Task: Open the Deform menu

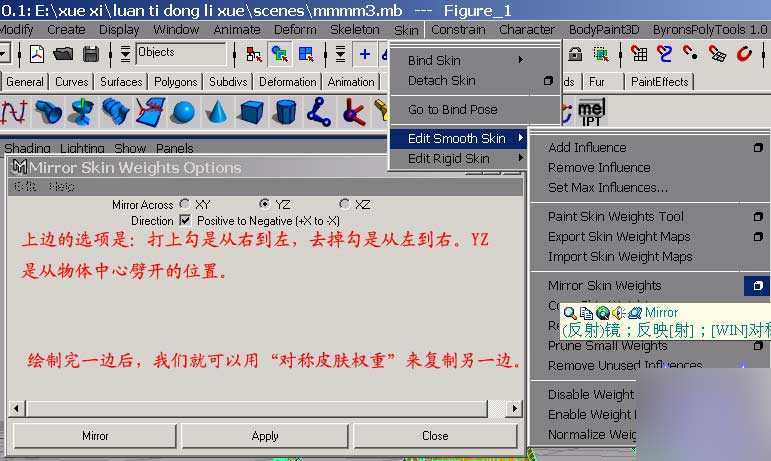Action: pos(295,29)
